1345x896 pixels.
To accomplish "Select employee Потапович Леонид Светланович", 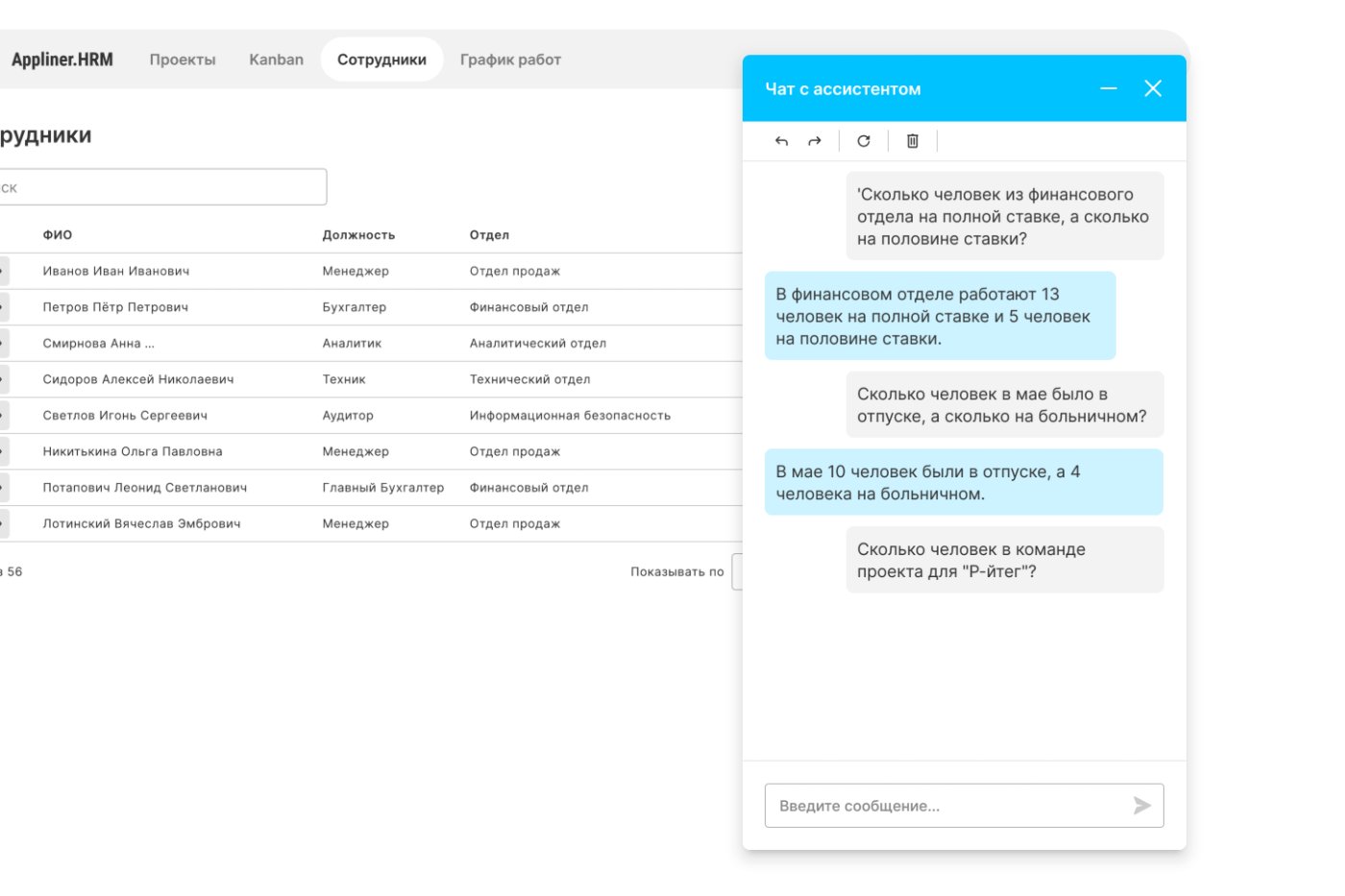I will click(145, 488).
